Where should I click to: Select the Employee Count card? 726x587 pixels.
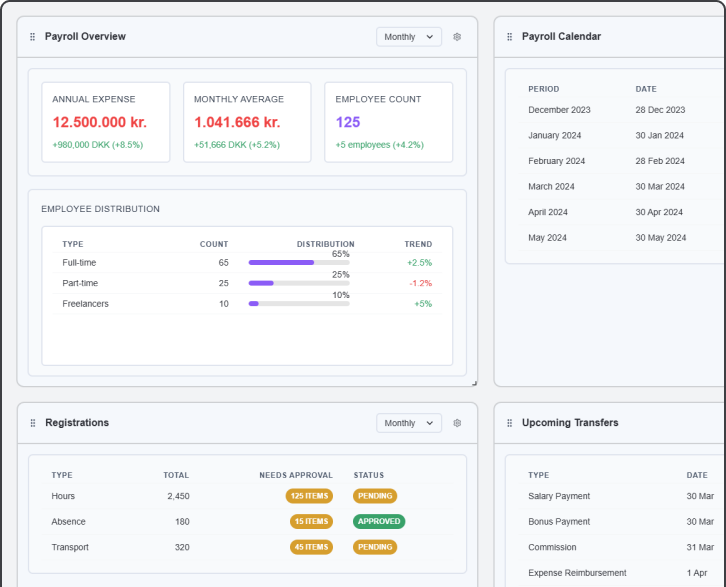(x=388, y=122)
